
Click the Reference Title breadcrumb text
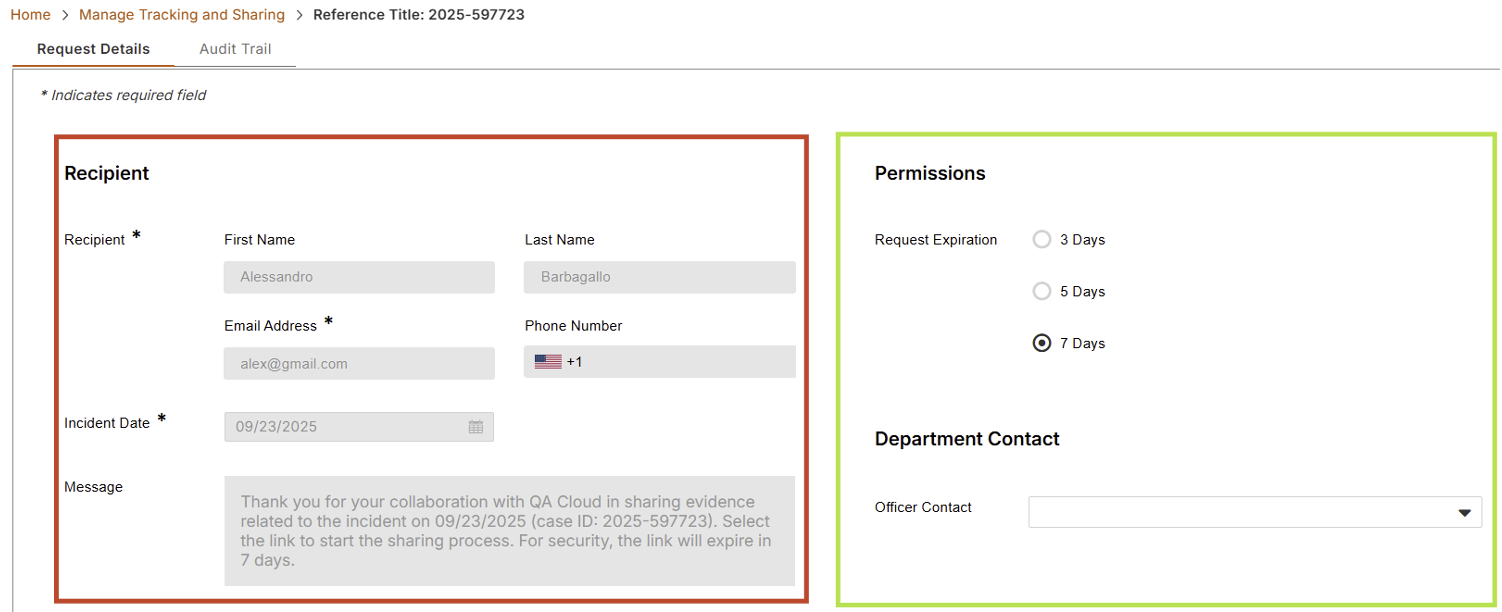419,15
